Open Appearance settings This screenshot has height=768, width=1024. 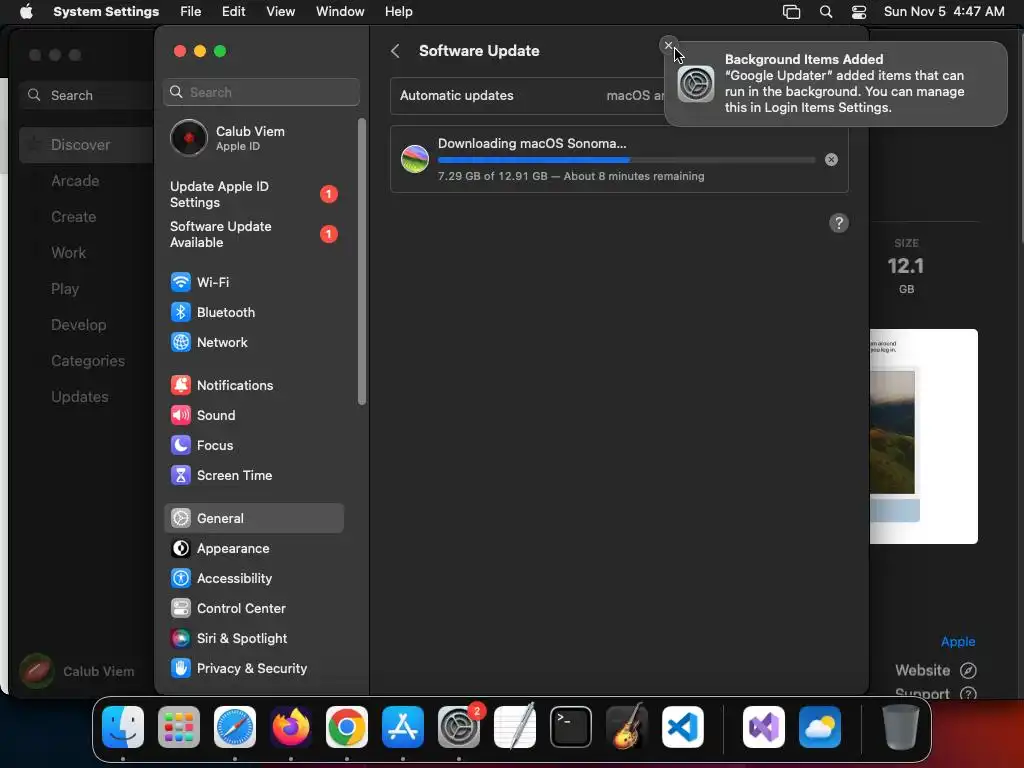pyautogui.click(x=253, y=549)
